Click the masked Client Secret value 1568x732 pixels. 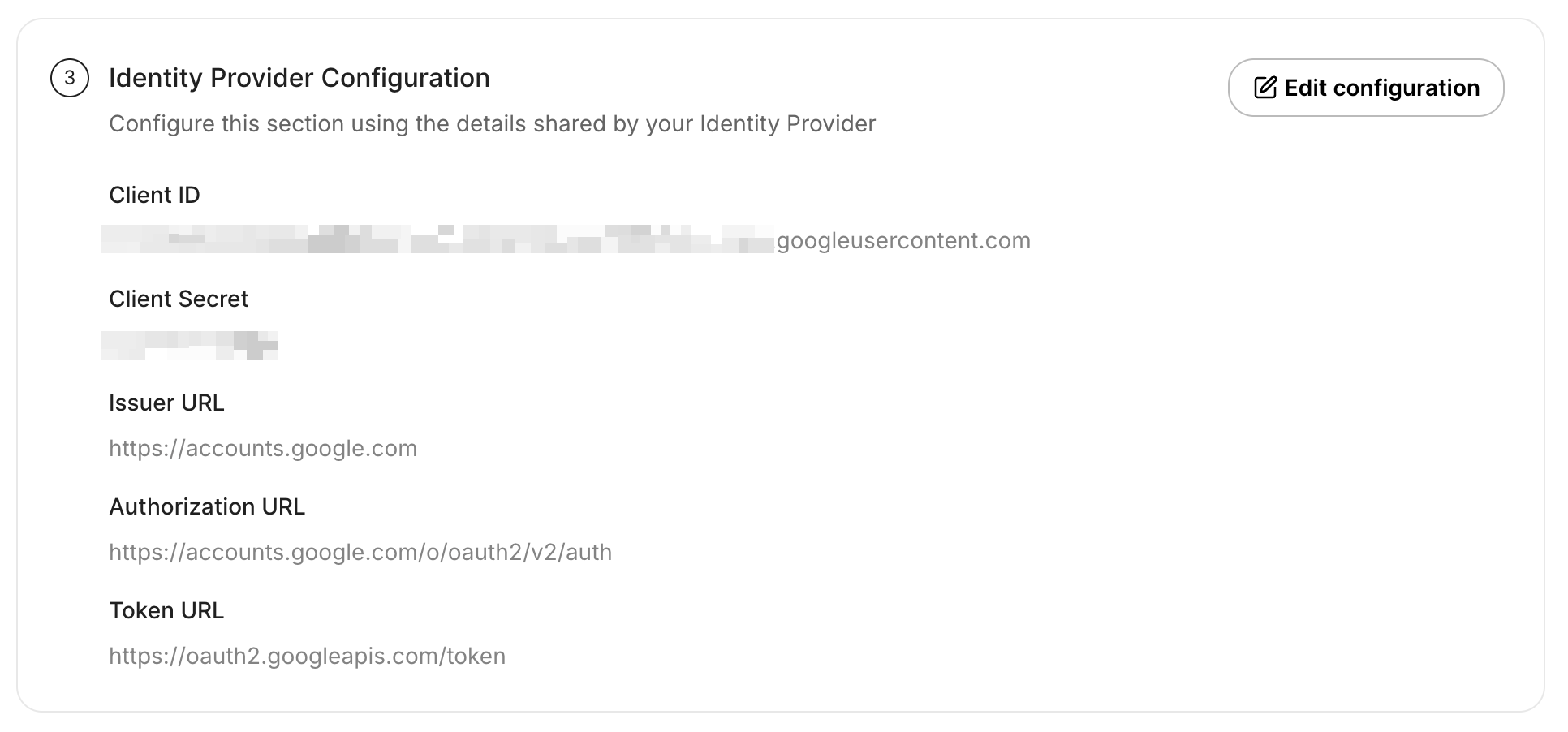[x=188, y=344]
